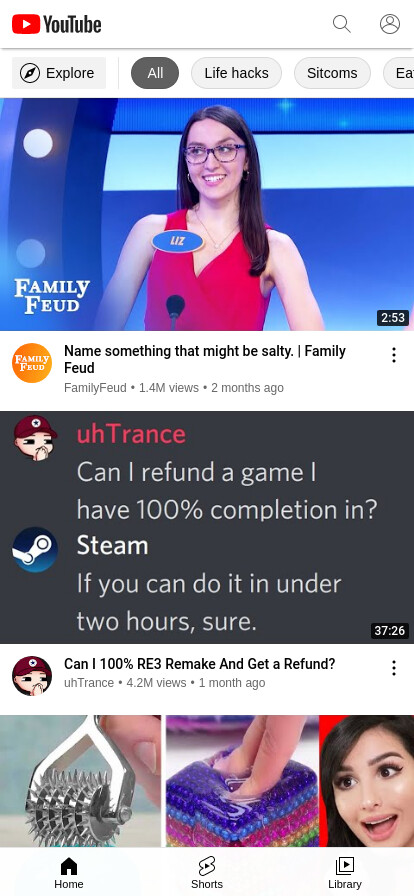Open the uhTrance channel avatar

[x=32, y=675]
